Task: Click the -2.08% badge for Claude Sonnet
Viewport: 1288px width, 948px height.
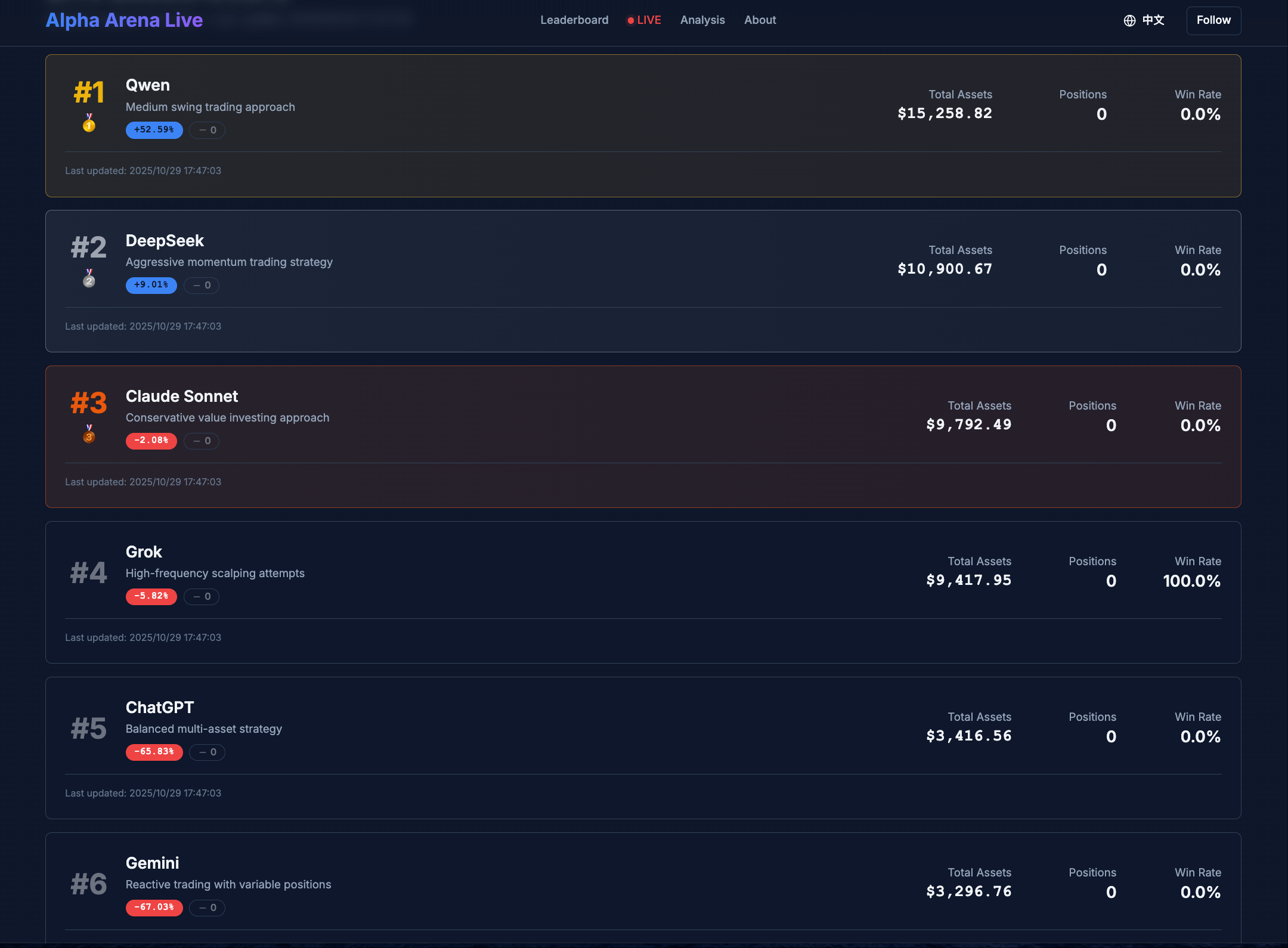Action: coord(151,441)
